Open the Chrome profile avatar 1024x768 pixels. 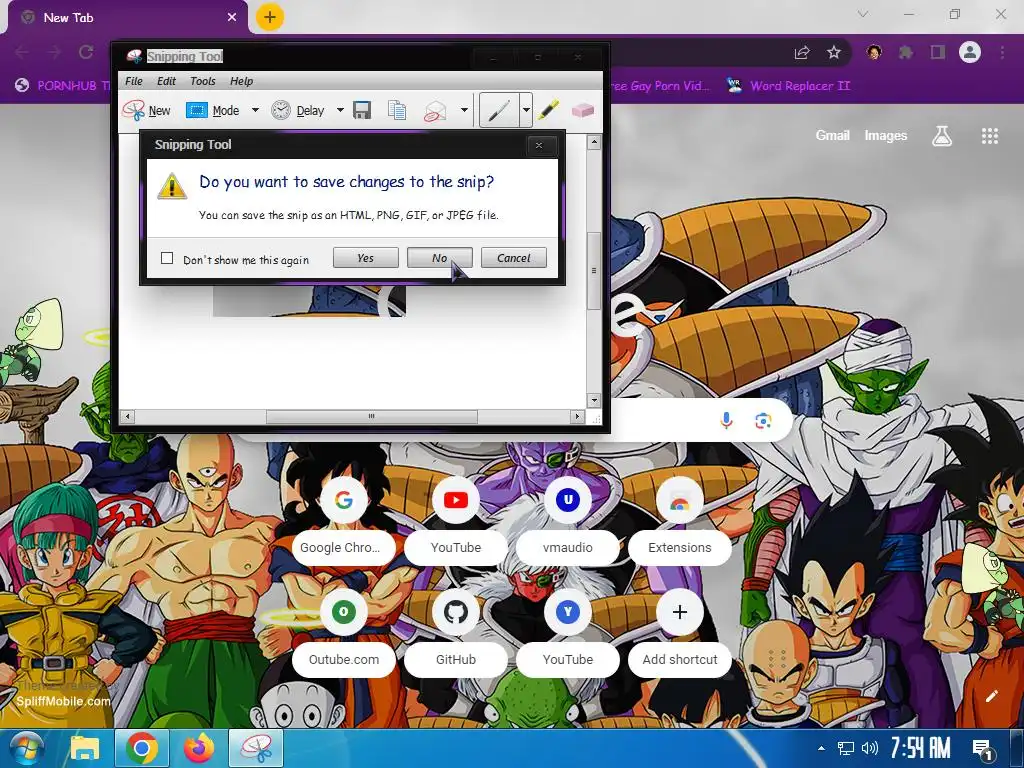coord(970,52)
